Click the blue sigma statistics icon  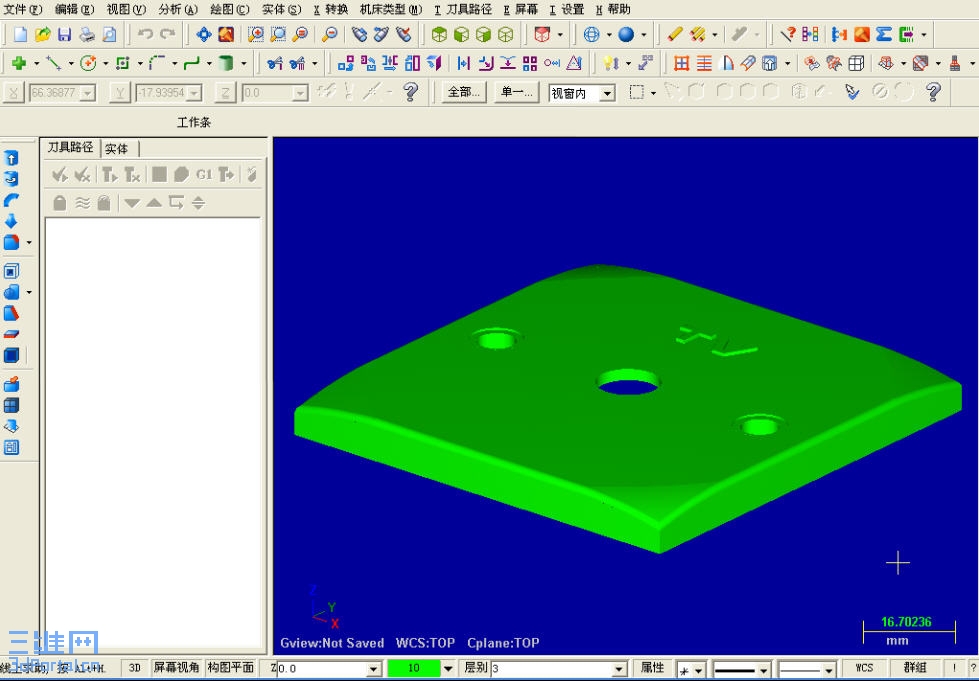(x=883, y=34)
